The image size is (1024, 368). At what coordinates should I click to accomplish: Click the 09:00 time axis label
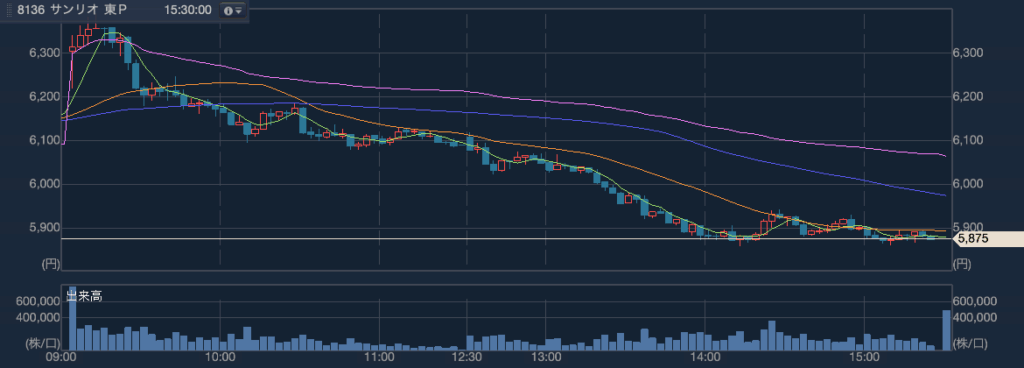point(61,358)
